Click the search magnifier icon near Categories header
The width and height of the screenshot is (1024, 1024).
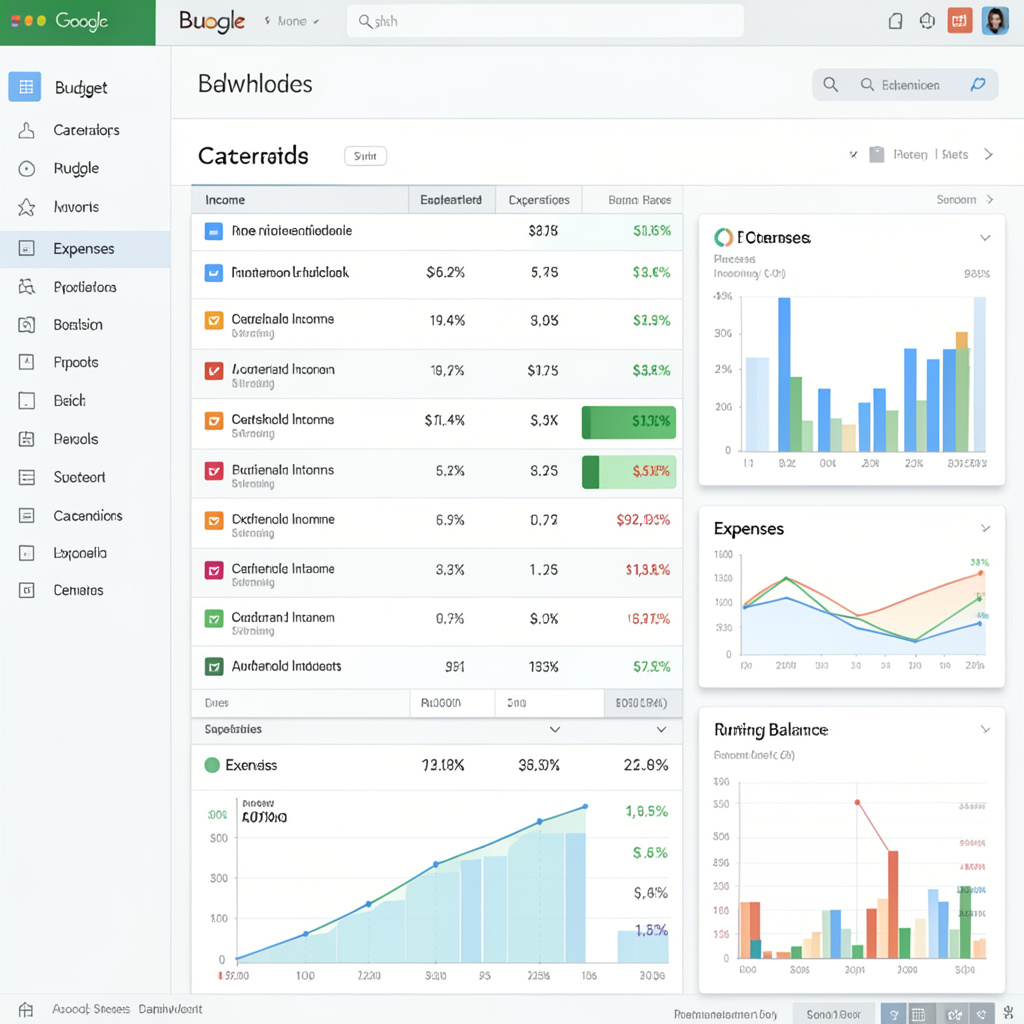pyautogui.click(x=831, y=84)
